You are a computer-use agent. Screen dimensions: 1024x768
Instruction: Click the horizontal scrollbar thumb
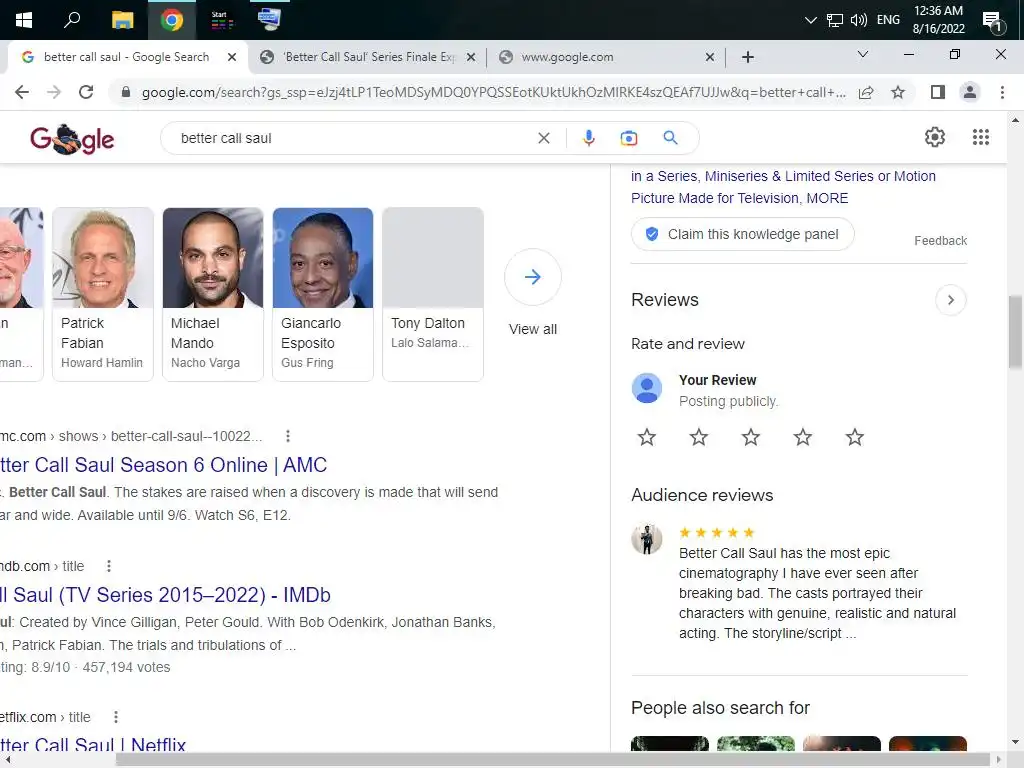(x=555, y=760)
